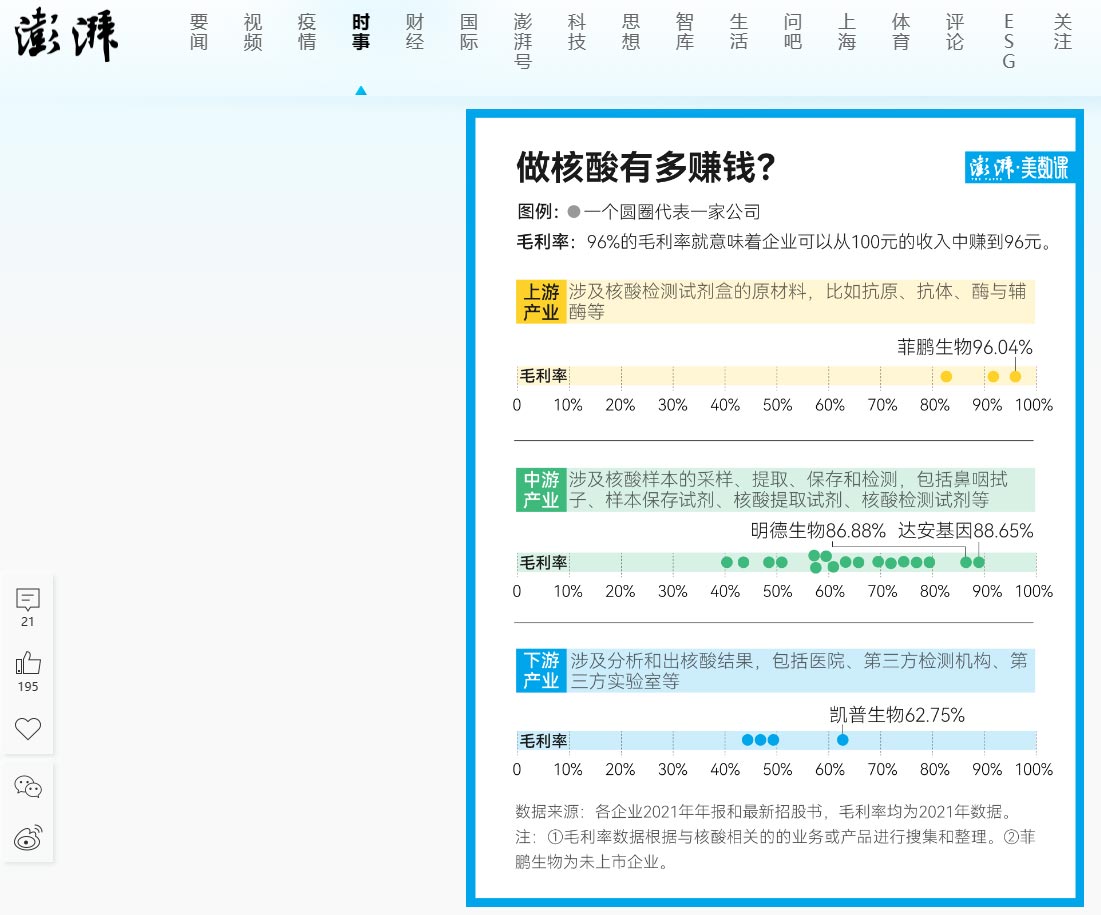Open the 视频 nav tab
This screenshot has width=1101, height=915.
(253, 32)
